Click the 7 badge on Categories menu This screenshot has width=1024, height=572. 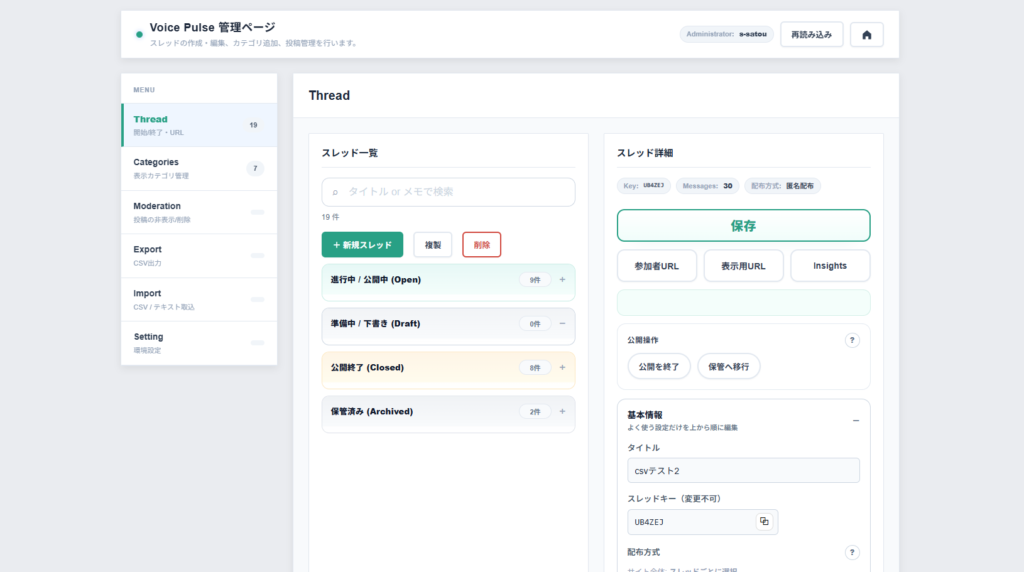coord(255,168)
